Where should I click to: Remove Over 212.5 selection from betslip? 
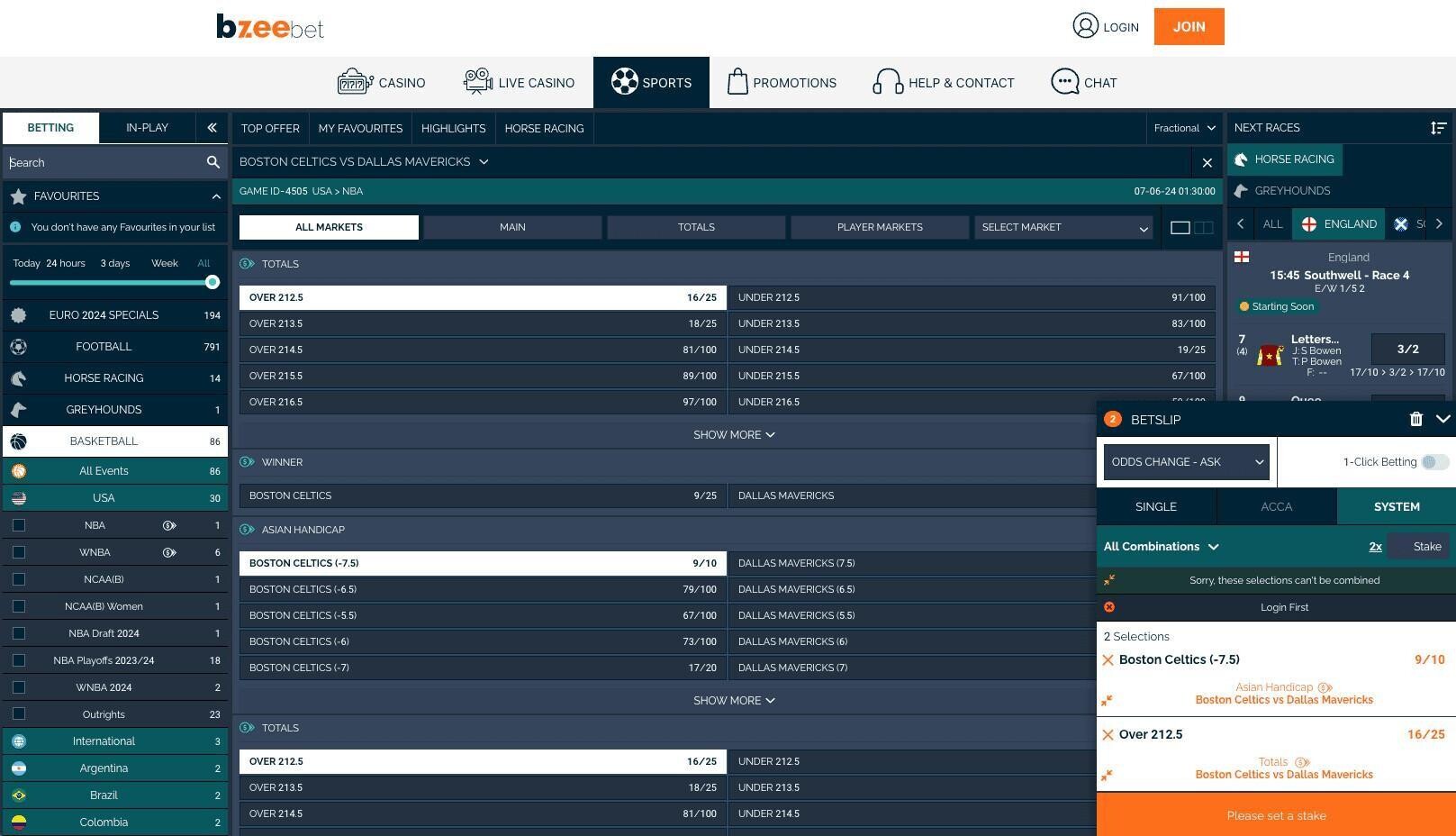1108,735
